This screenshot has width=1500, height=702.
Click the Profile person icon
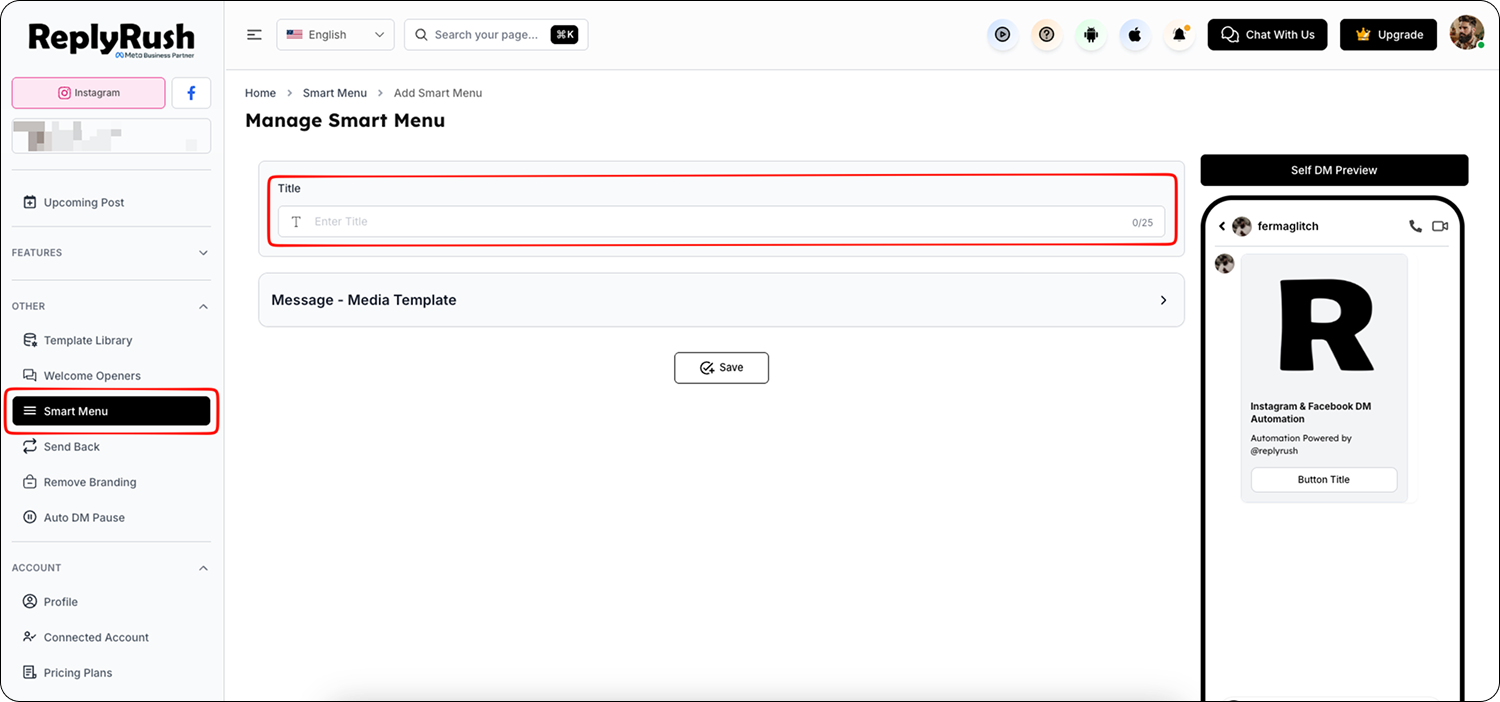click(30, 602)
